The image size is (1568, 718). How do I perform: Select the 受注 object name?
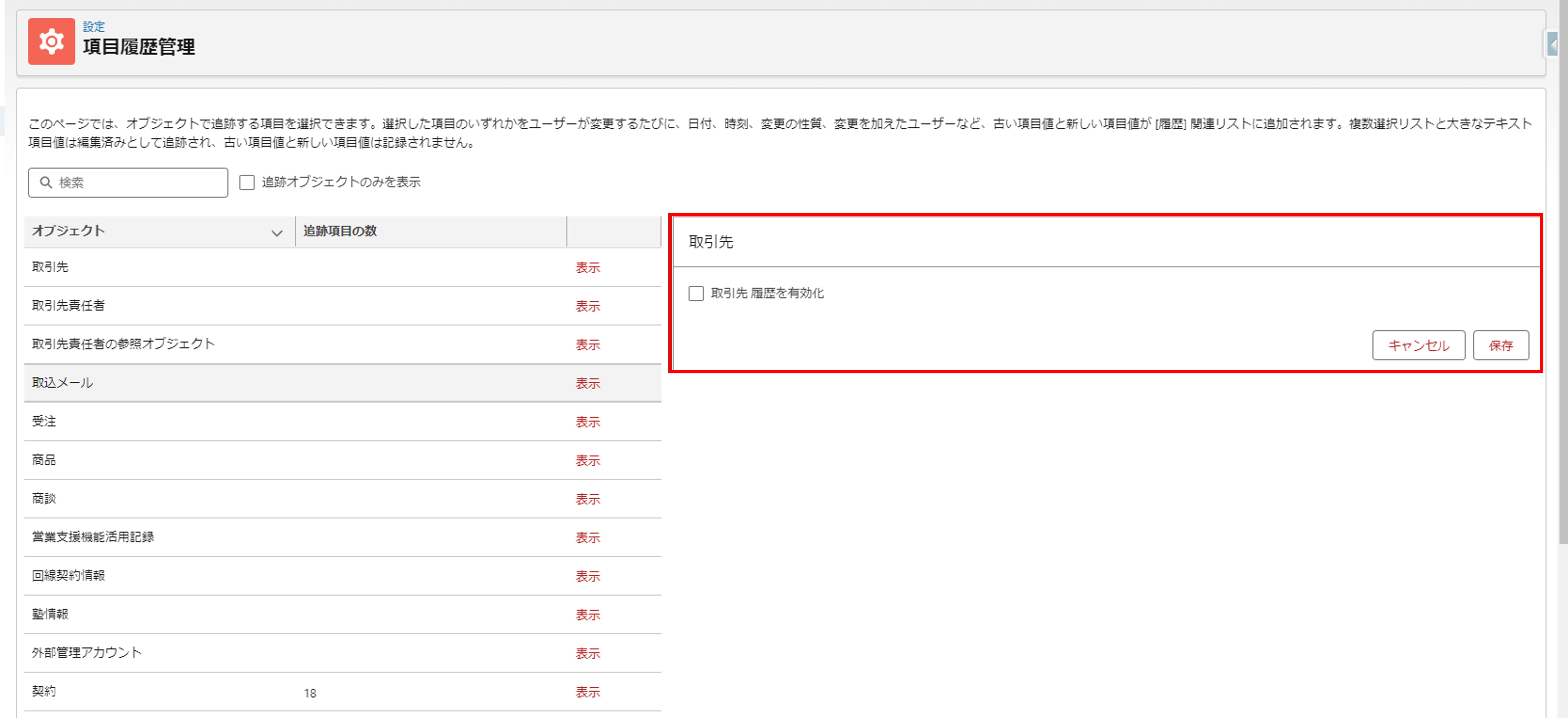click(x=44, y=421)
